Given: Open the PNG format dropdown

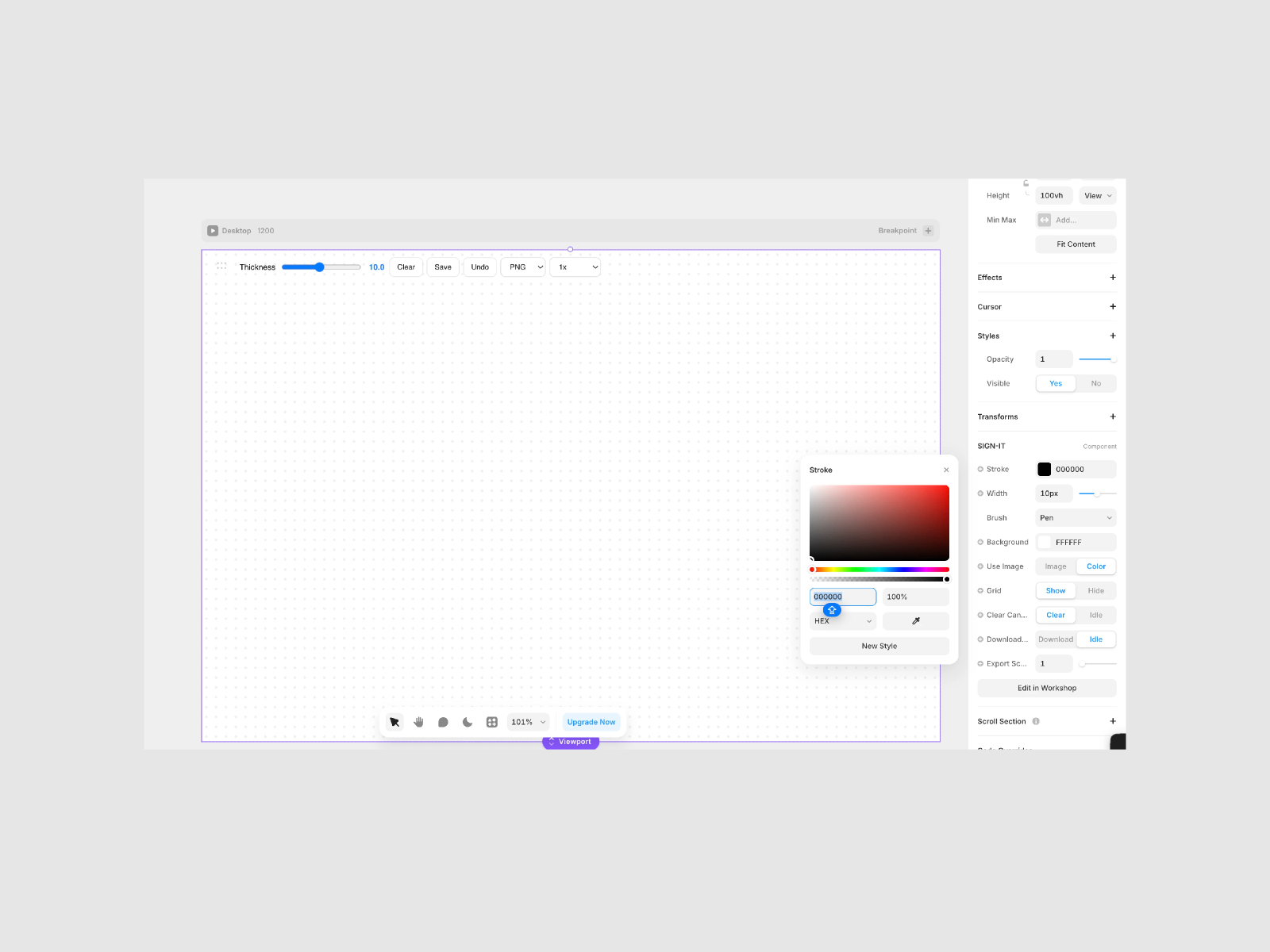Looking at the screenshot, I should [x=523, y=267].
